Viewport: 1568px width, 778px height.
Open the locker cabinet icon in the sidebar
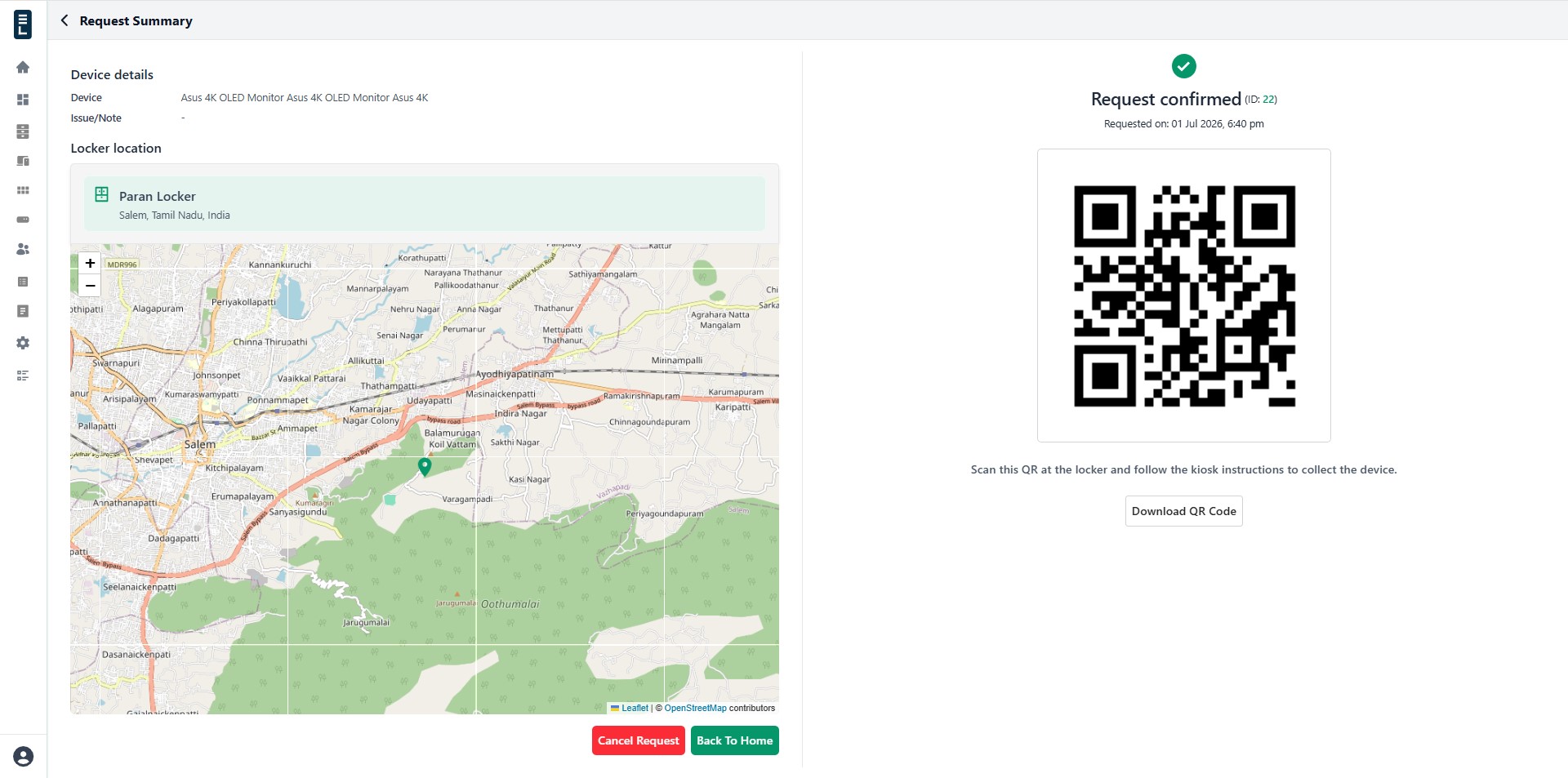coord(23,131)
